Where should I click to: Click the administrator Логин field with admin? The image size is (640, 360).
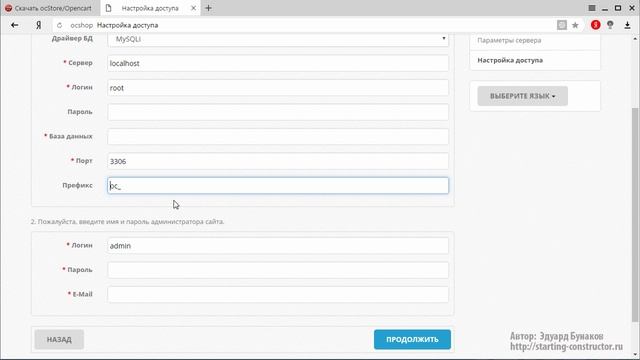click(278, 246)
